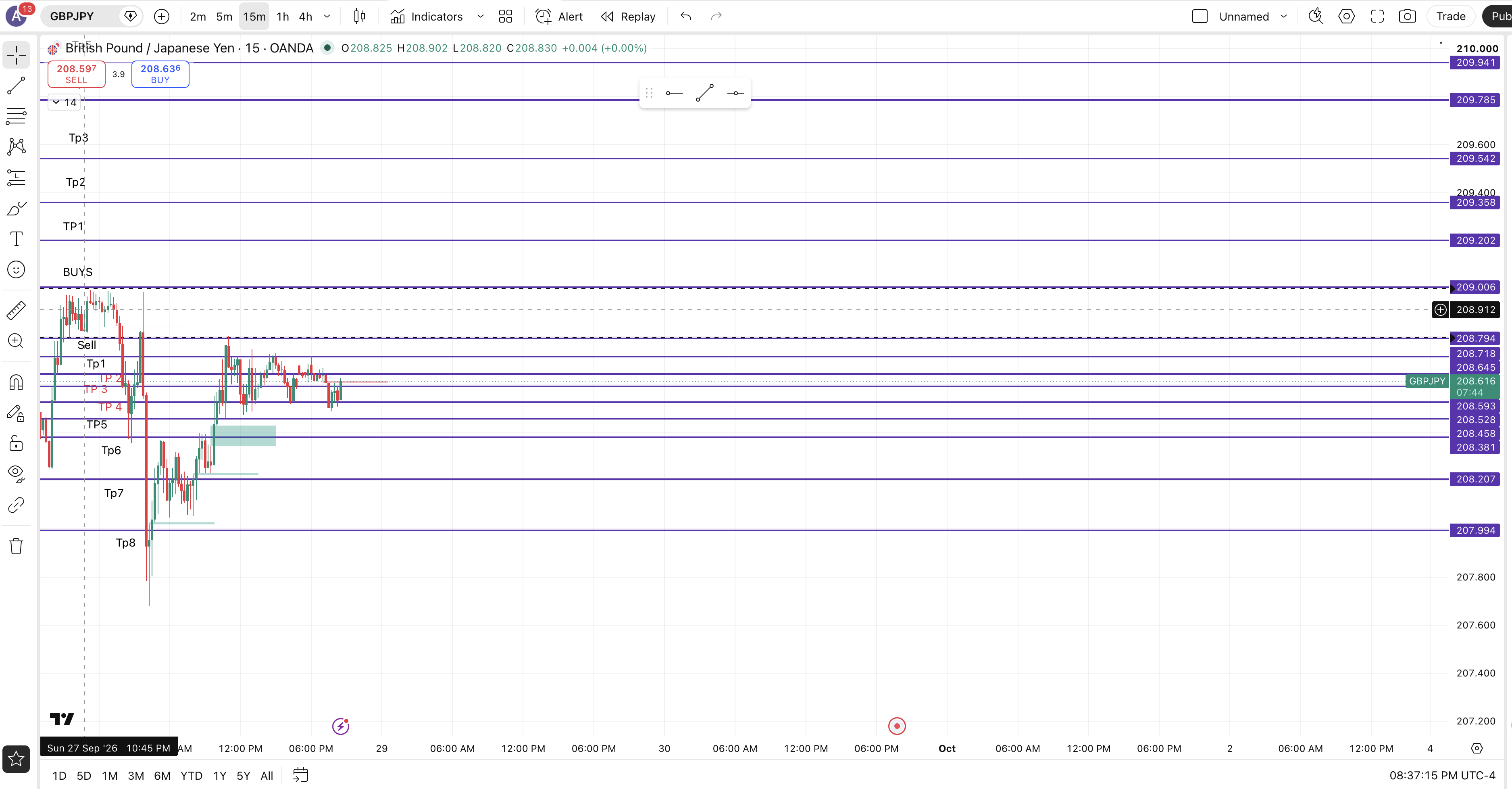
Task: Select the 5D date range
Action: click(x=84, y=776)
